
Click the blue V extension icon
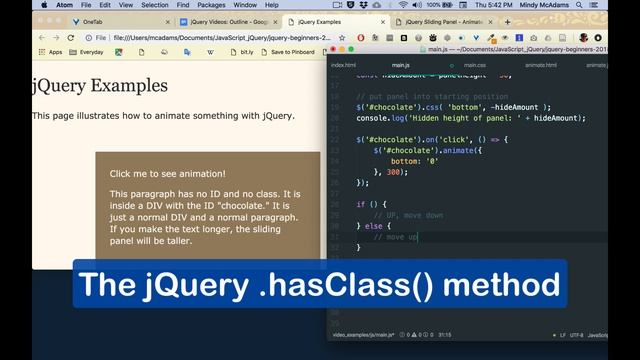(x=476, y=38)
